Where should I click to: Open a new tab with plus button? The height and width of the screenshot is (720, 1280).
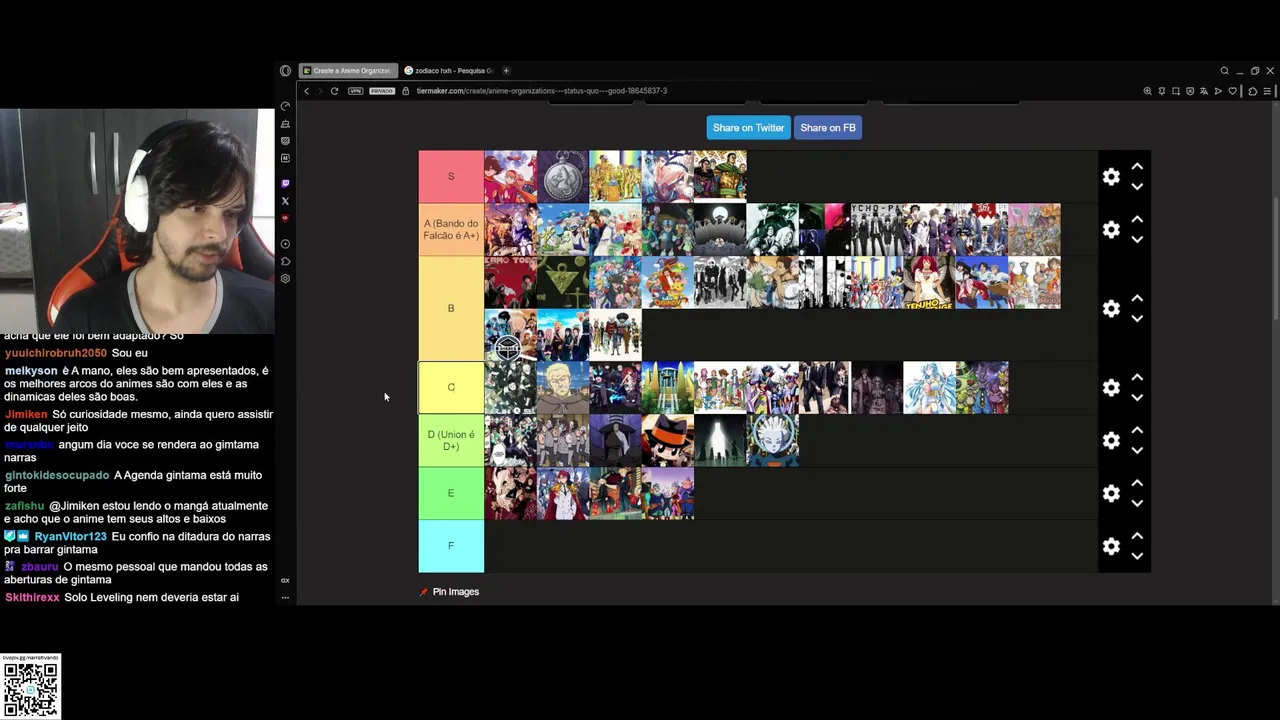tap(506, 71)
